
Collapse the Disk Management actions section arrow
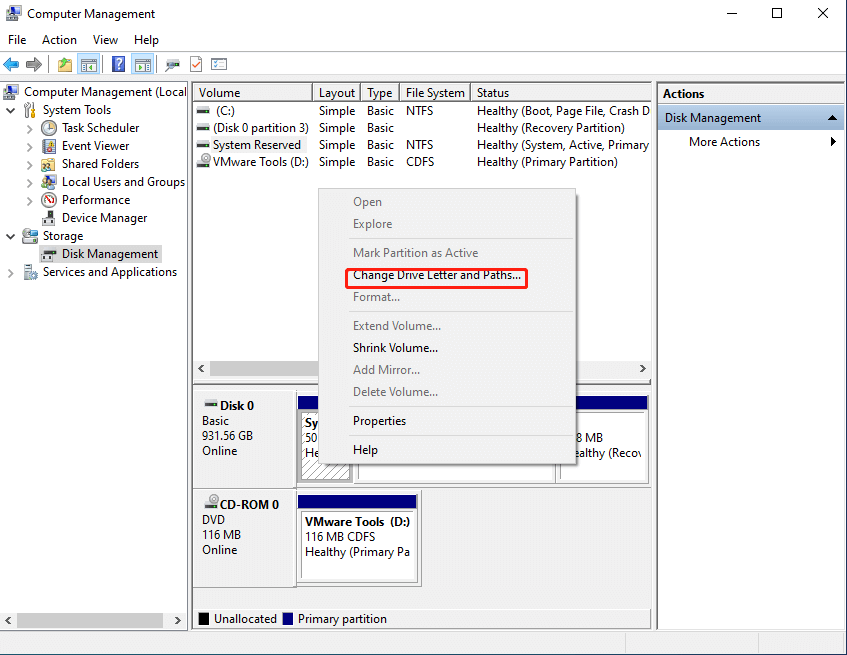pyautogui.click(x=832, y=118)
